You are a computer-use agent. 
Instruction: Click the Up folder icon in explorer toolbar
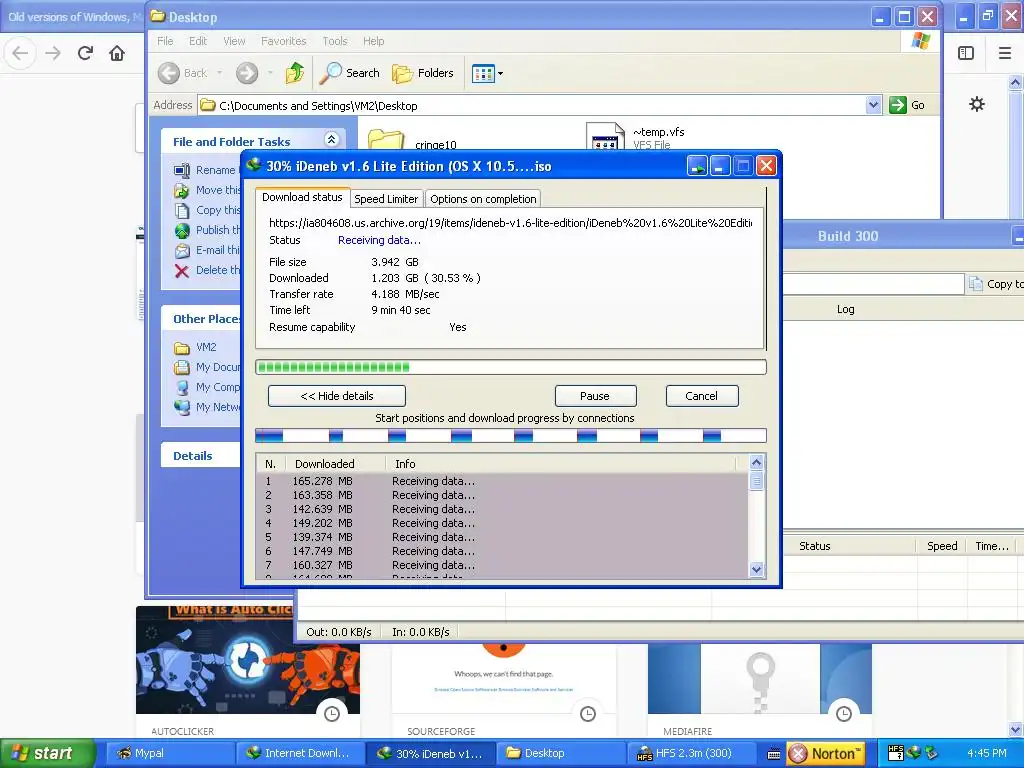point(295,73)
